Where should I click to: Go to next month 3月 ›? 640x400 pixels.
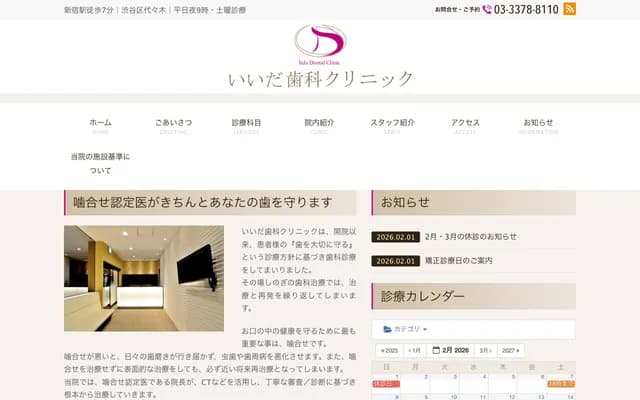[486, 351]
